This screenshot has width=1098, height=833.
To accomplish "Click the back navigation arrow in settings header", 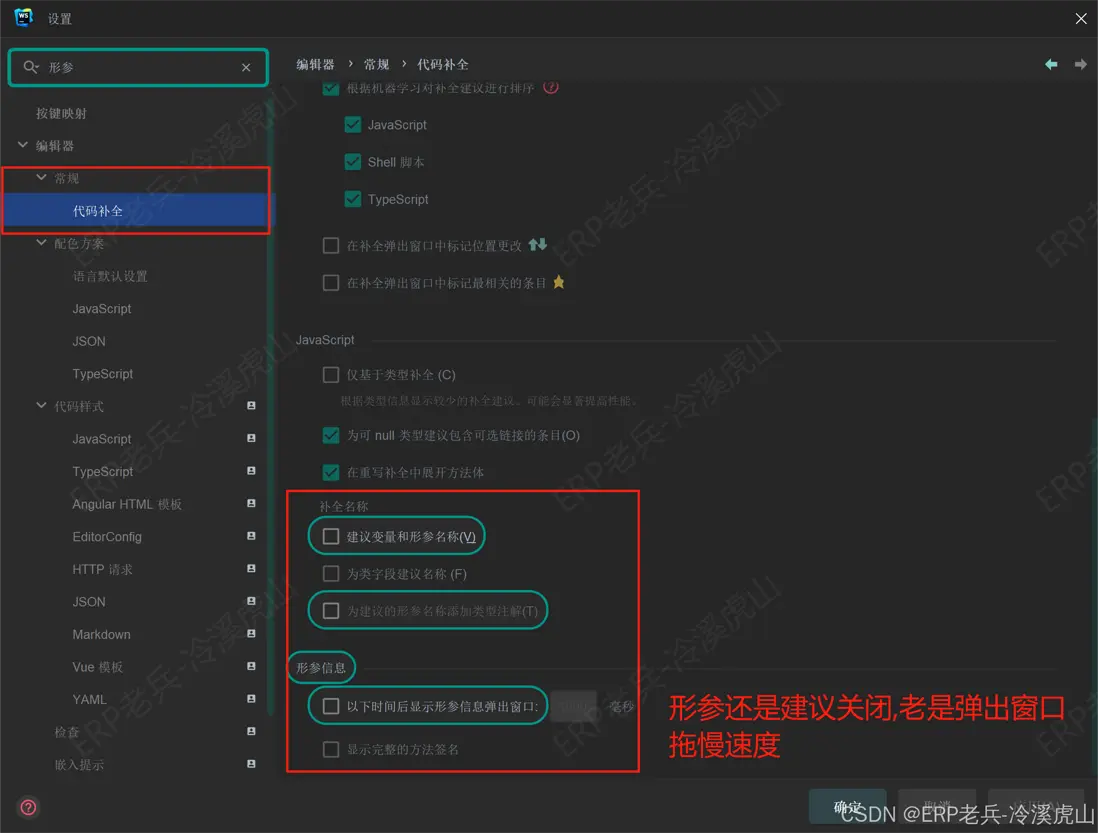I will [1051, 63].
